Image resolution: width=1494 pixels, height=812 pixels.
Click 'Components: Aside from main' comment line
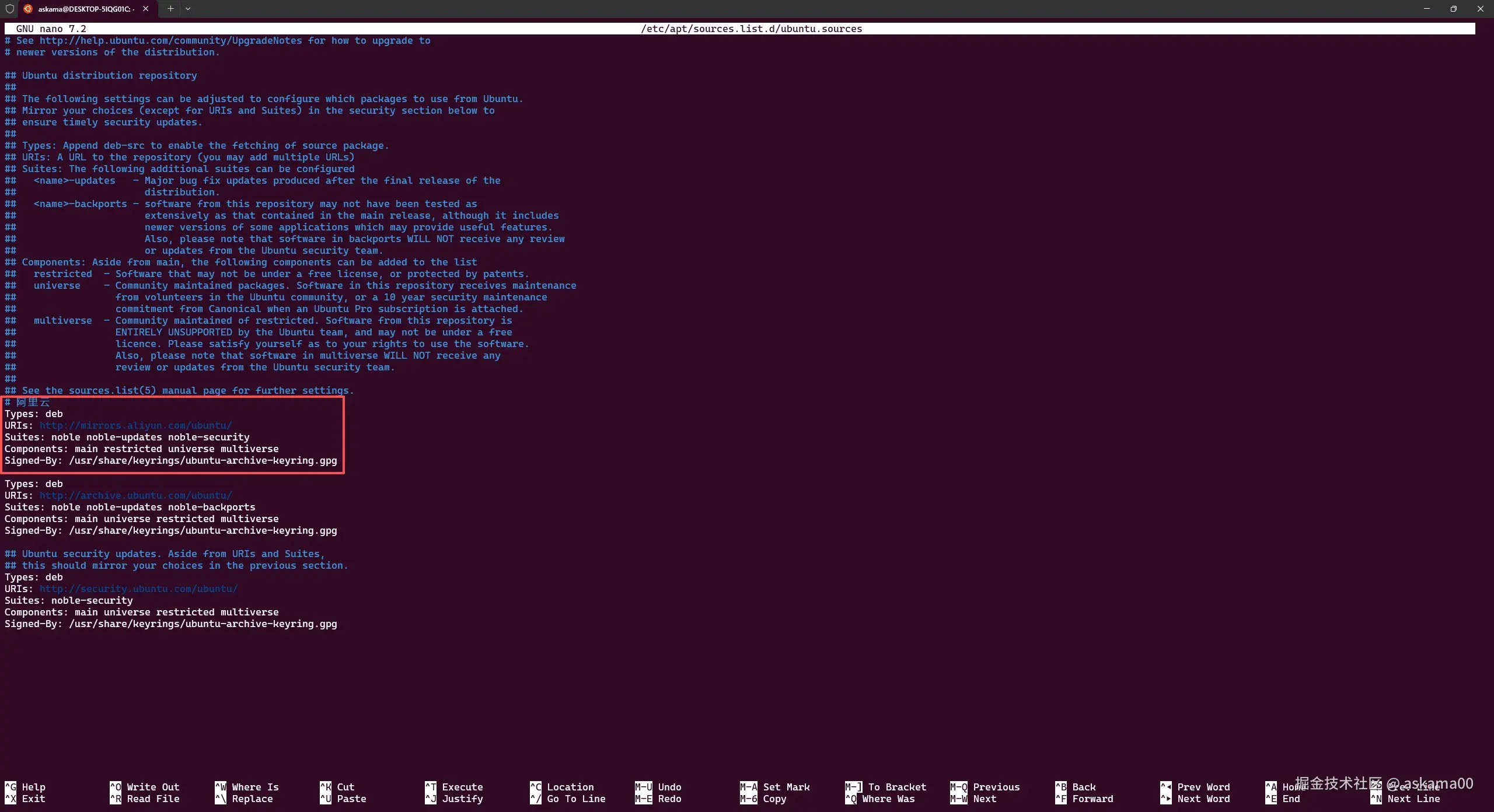241,262
